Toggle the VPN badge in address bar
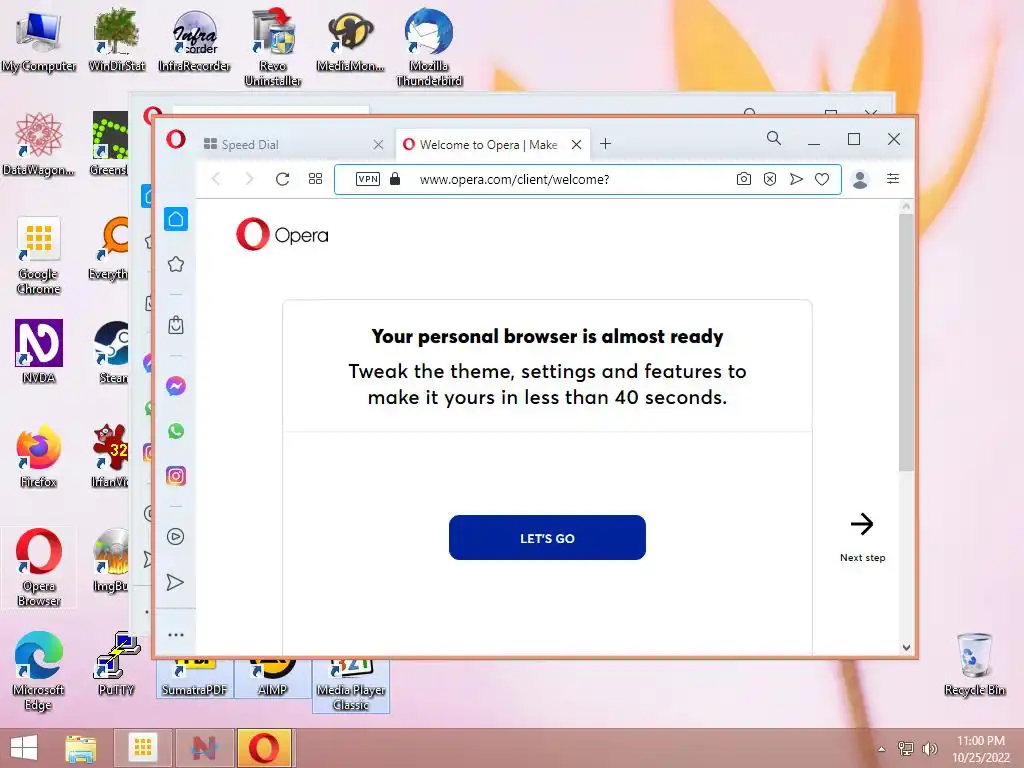The height and width of the screenshot is (768, 1024). [x=368, y=179]
